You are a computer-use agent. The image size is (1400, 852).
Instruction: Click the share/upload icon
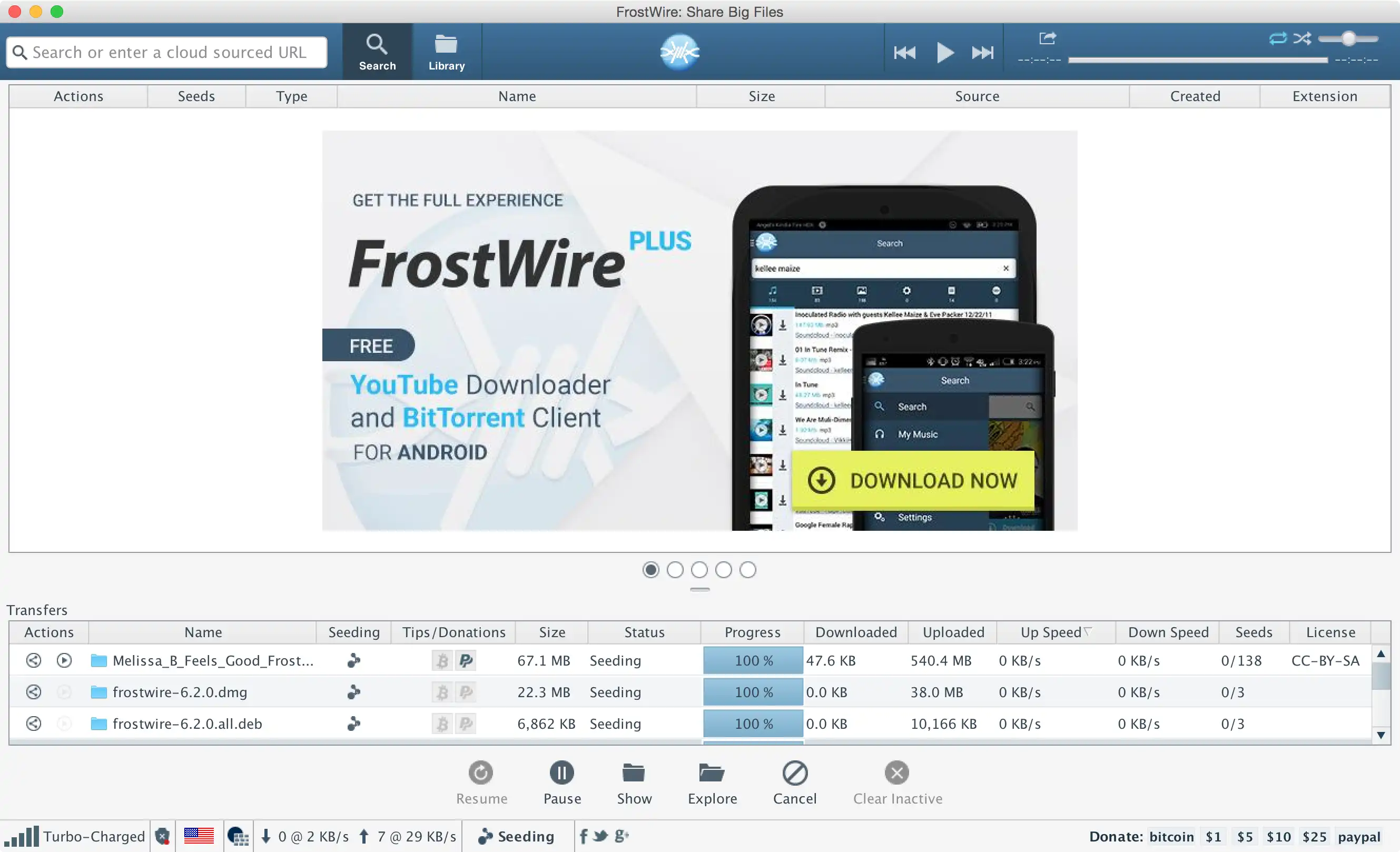point(1048,38)
